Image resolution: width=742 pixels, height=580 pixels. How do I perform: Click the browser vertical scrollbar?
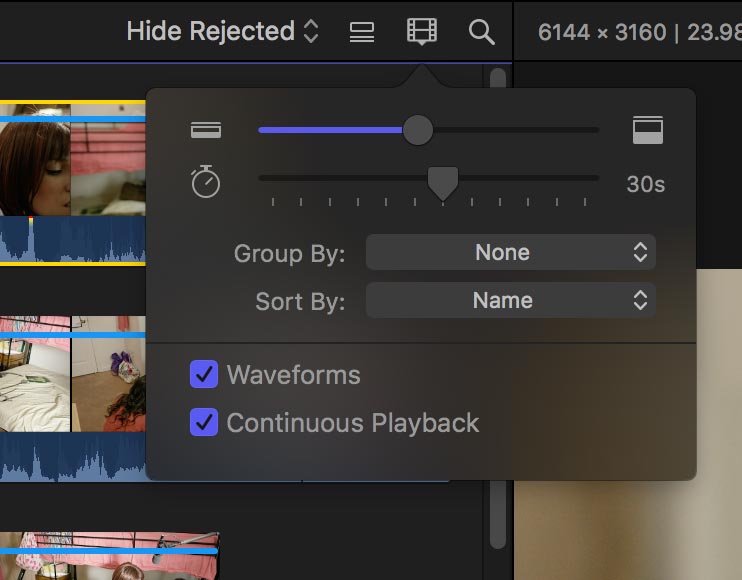click(498, 308)
